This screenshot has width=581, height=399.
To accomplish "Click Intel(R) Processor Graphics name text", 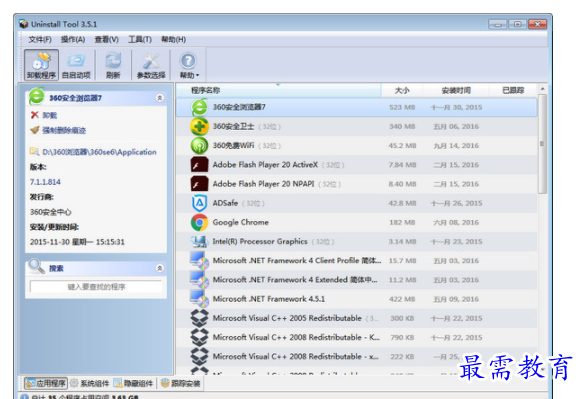I will pyautogui.click(x=260, y=242).
